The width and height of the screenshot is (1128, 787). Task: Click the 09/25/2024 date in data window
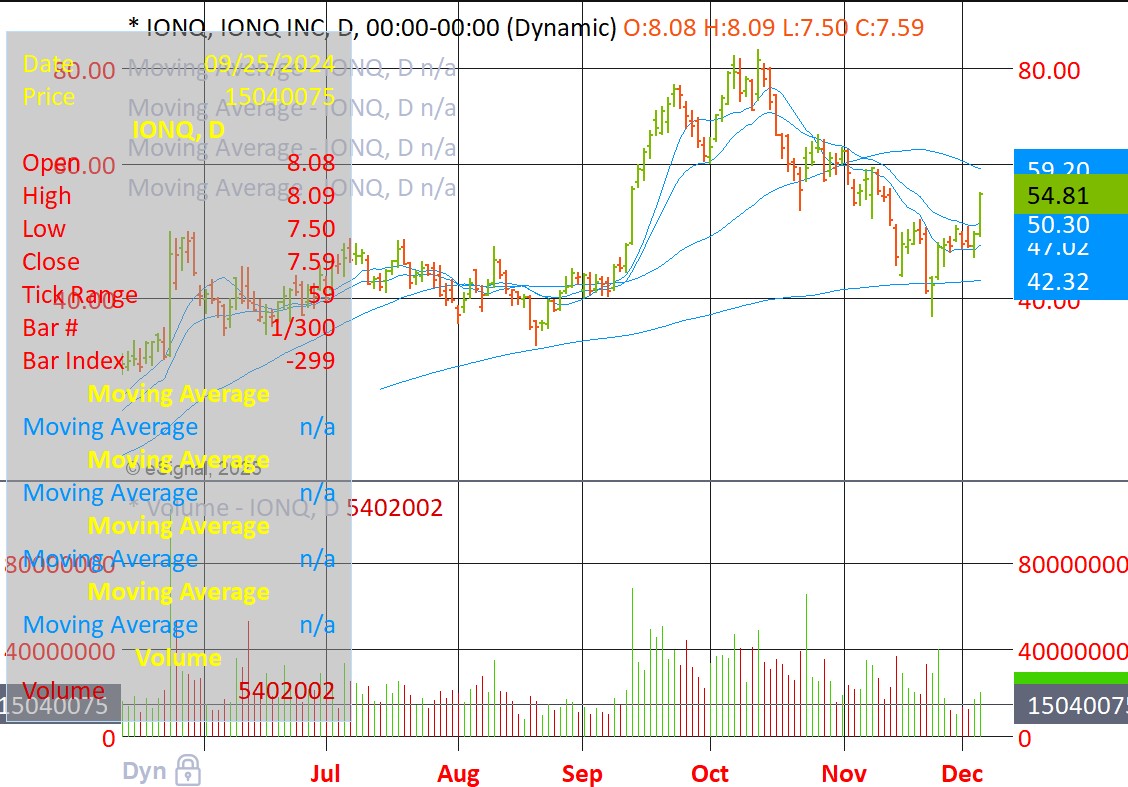(269, 64)
